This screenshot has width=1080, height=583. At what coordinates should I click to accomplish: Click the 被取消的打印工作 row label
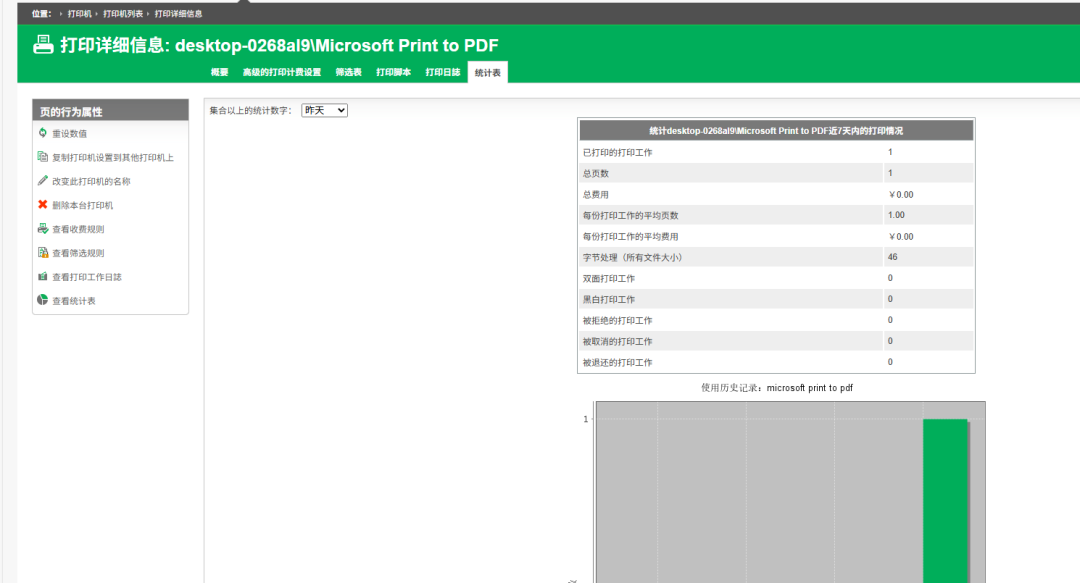coord(618,341)
